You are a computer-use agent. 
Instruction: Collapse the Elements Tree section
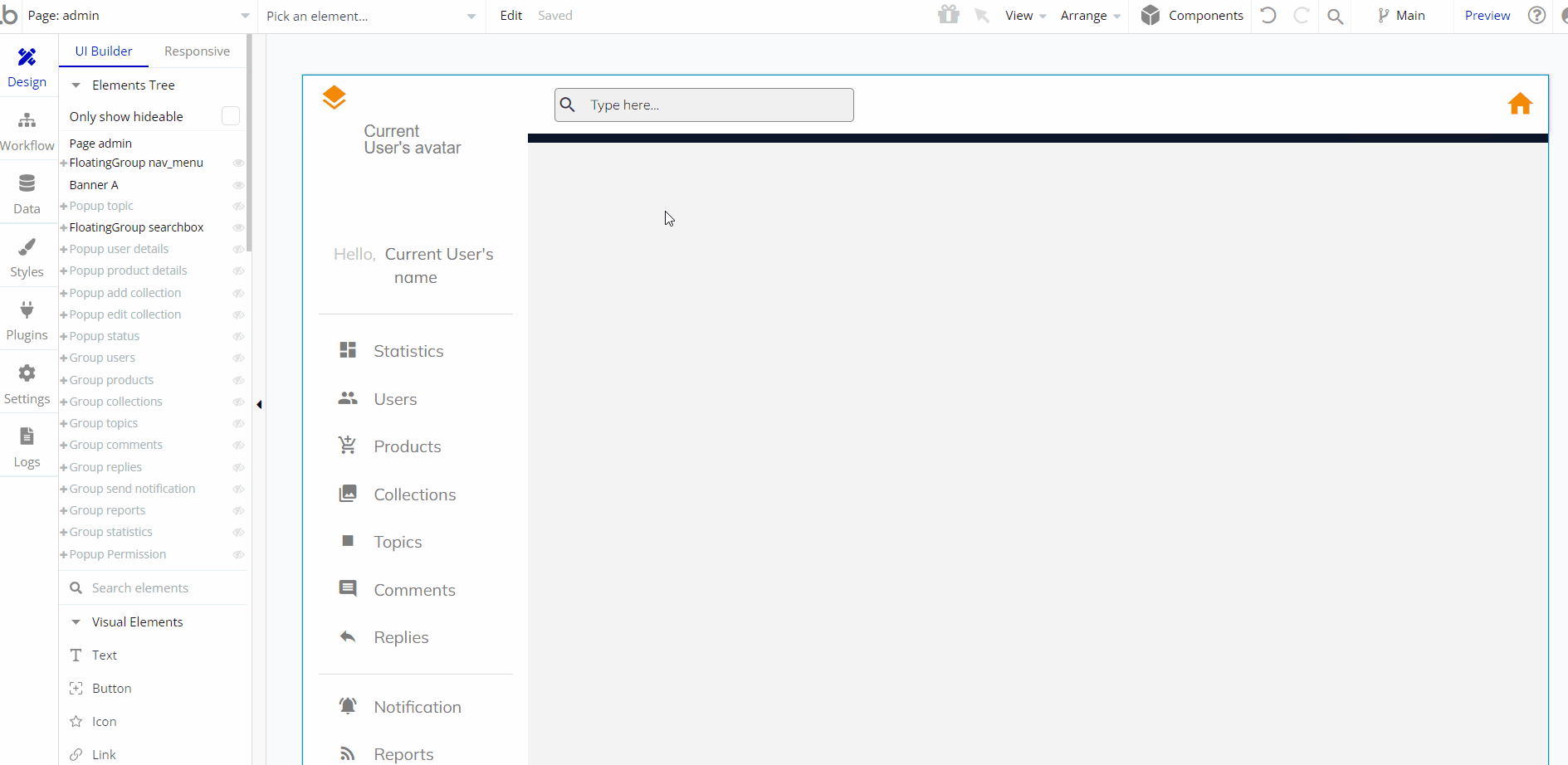[76, 85]
